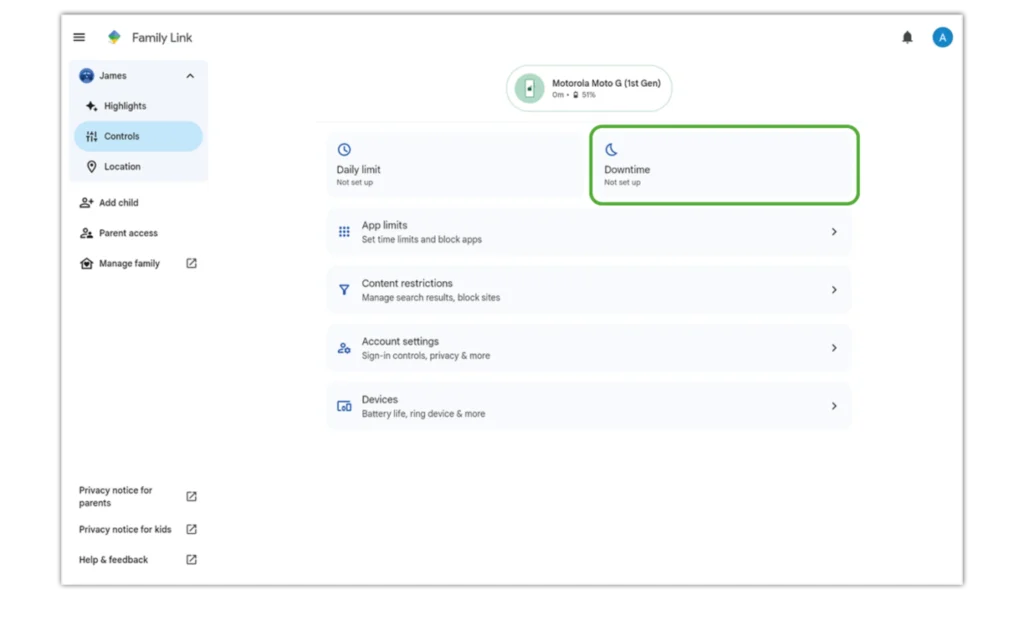Screen dimensions: 1024x640
Task: Click the Family Link logo icon
Action: pos(114,37)
